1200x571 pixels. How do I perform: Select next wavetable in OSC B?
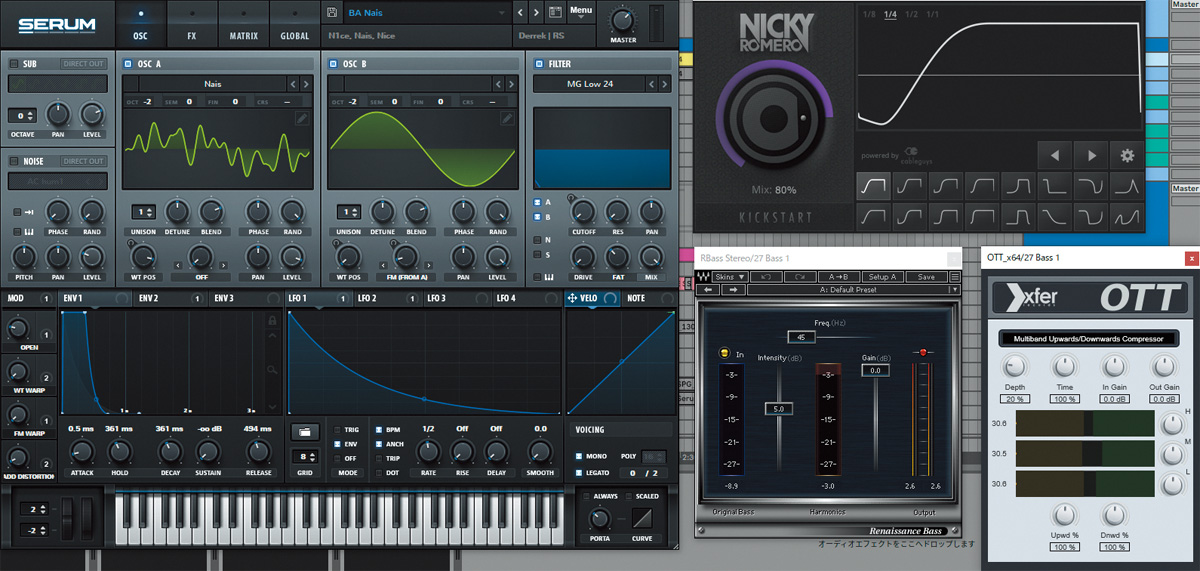[x=512, y=84]
